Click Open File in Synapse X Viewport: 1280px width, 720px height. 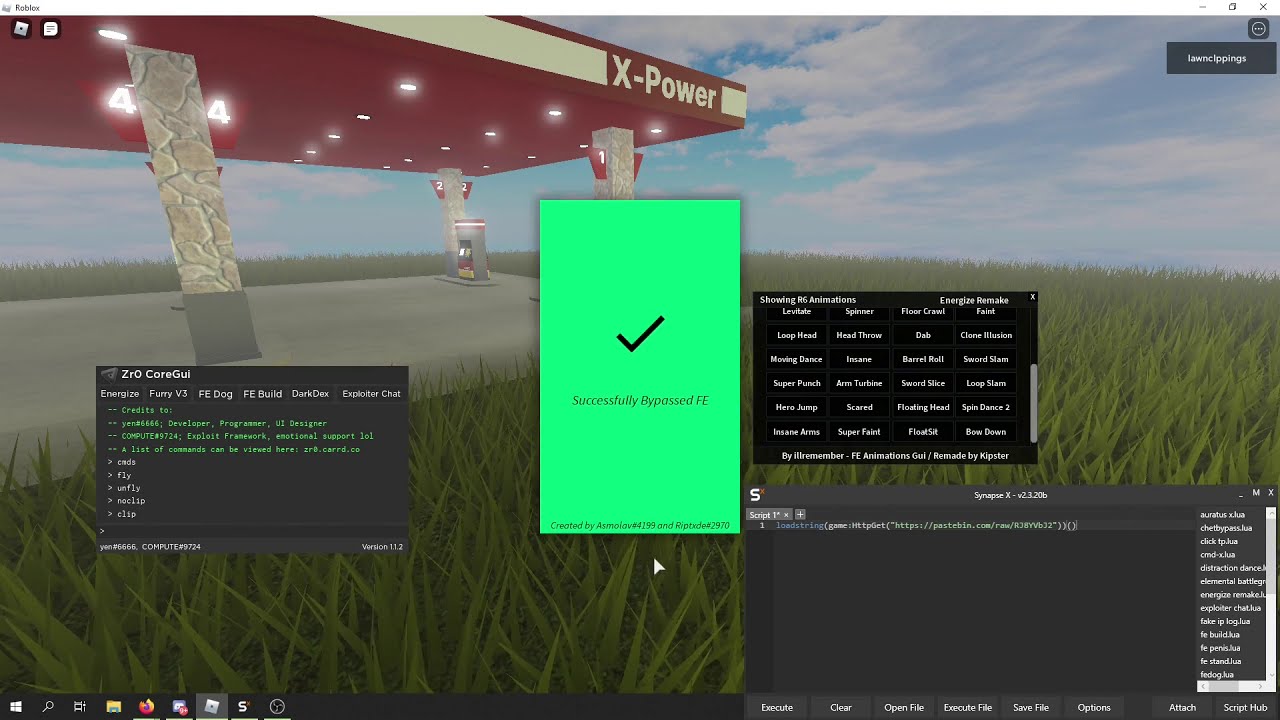[x=904, y=707]
